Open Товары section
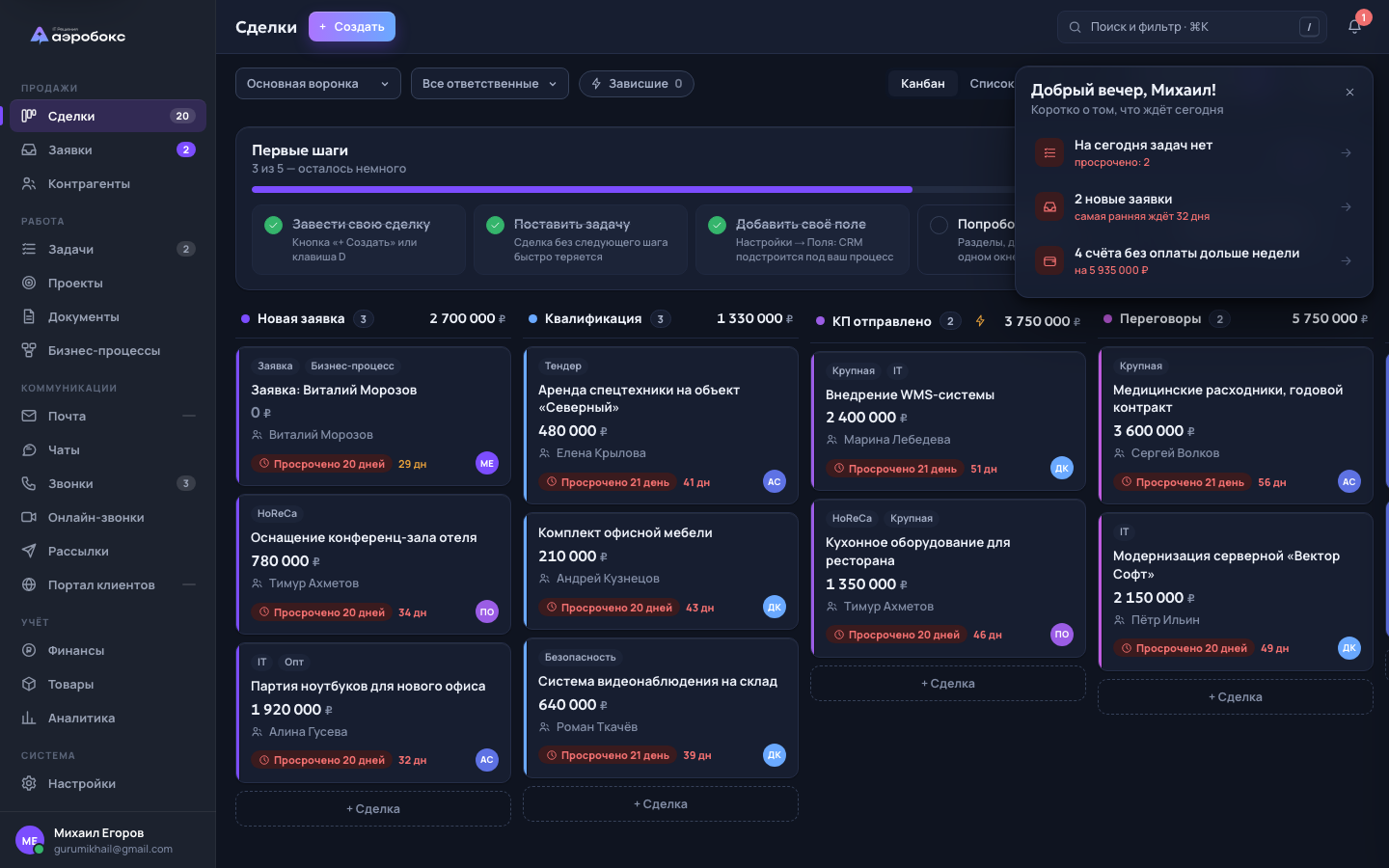 pyautogui.click(x=108, y=684)
